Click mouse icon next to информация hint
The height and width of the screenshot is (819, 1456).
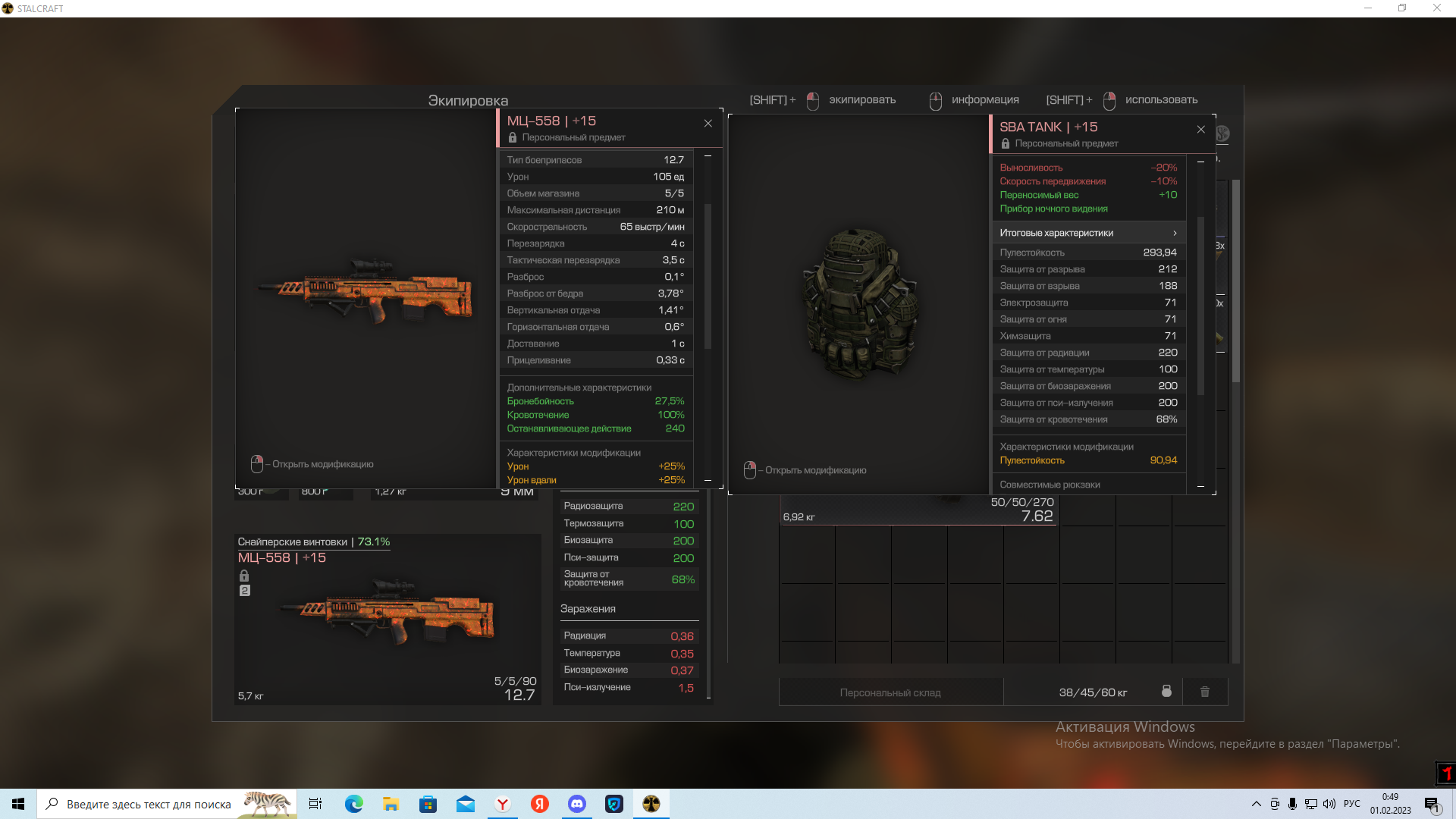click(936, 101)
